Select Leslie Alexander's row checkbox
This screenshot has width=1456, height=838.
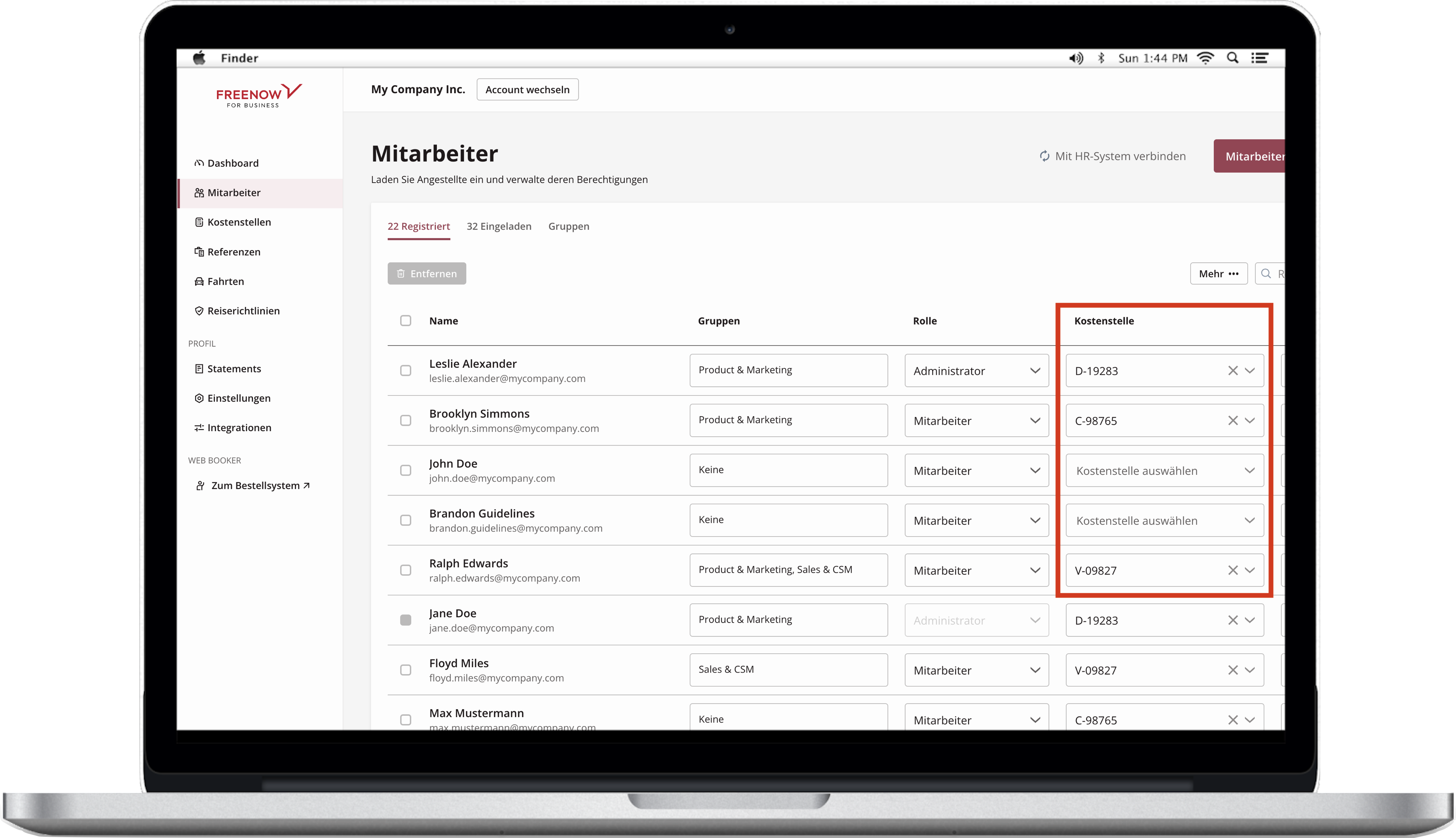pos(405,371)
